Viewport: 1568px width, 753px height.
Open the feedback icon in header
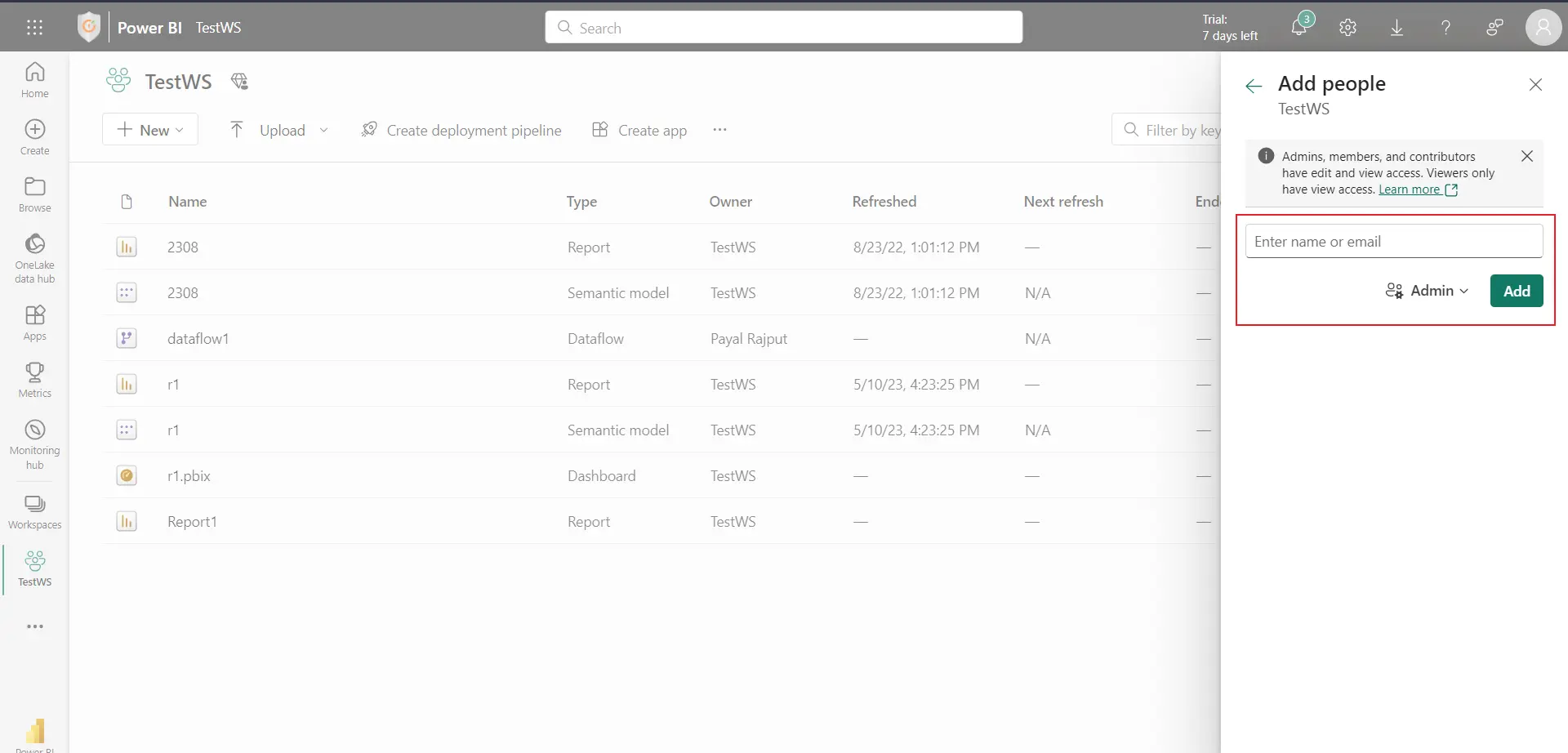click(1494, 27)
